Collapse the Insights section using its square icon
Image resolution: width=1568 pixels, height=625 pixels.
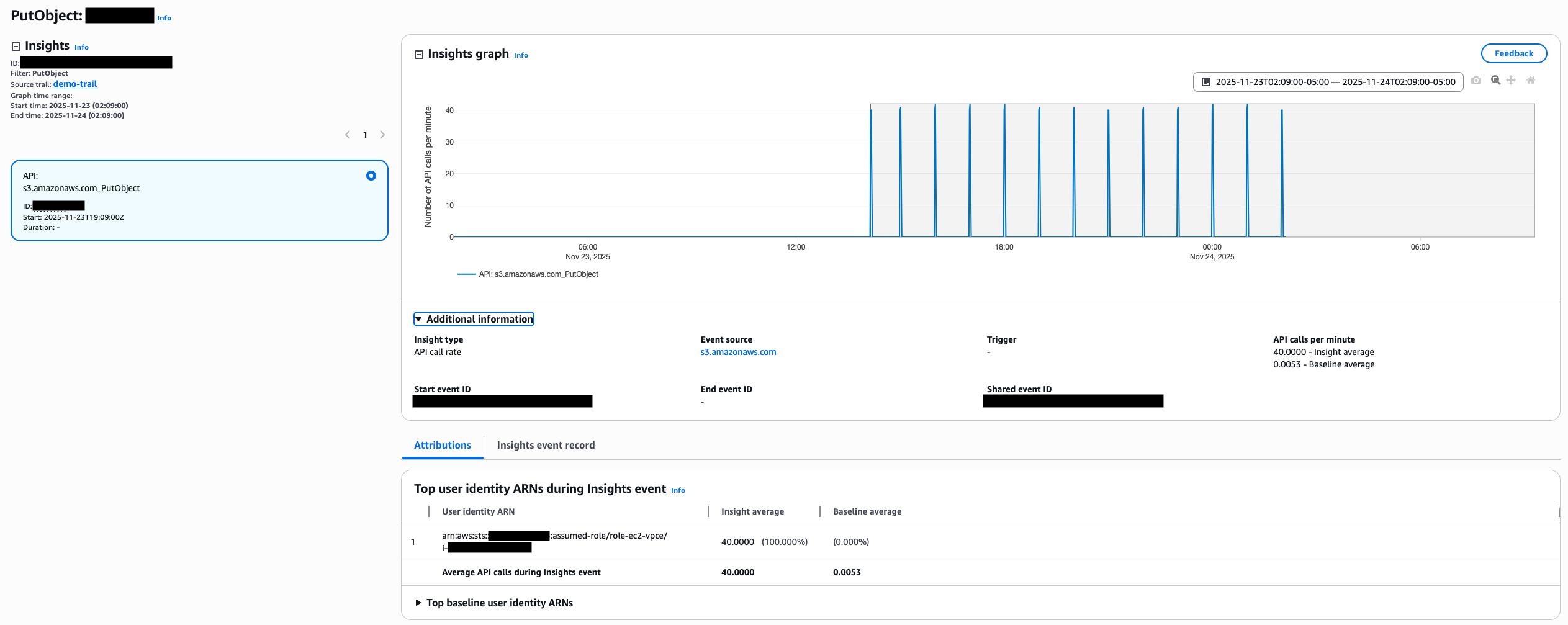[x=15, y=45]
